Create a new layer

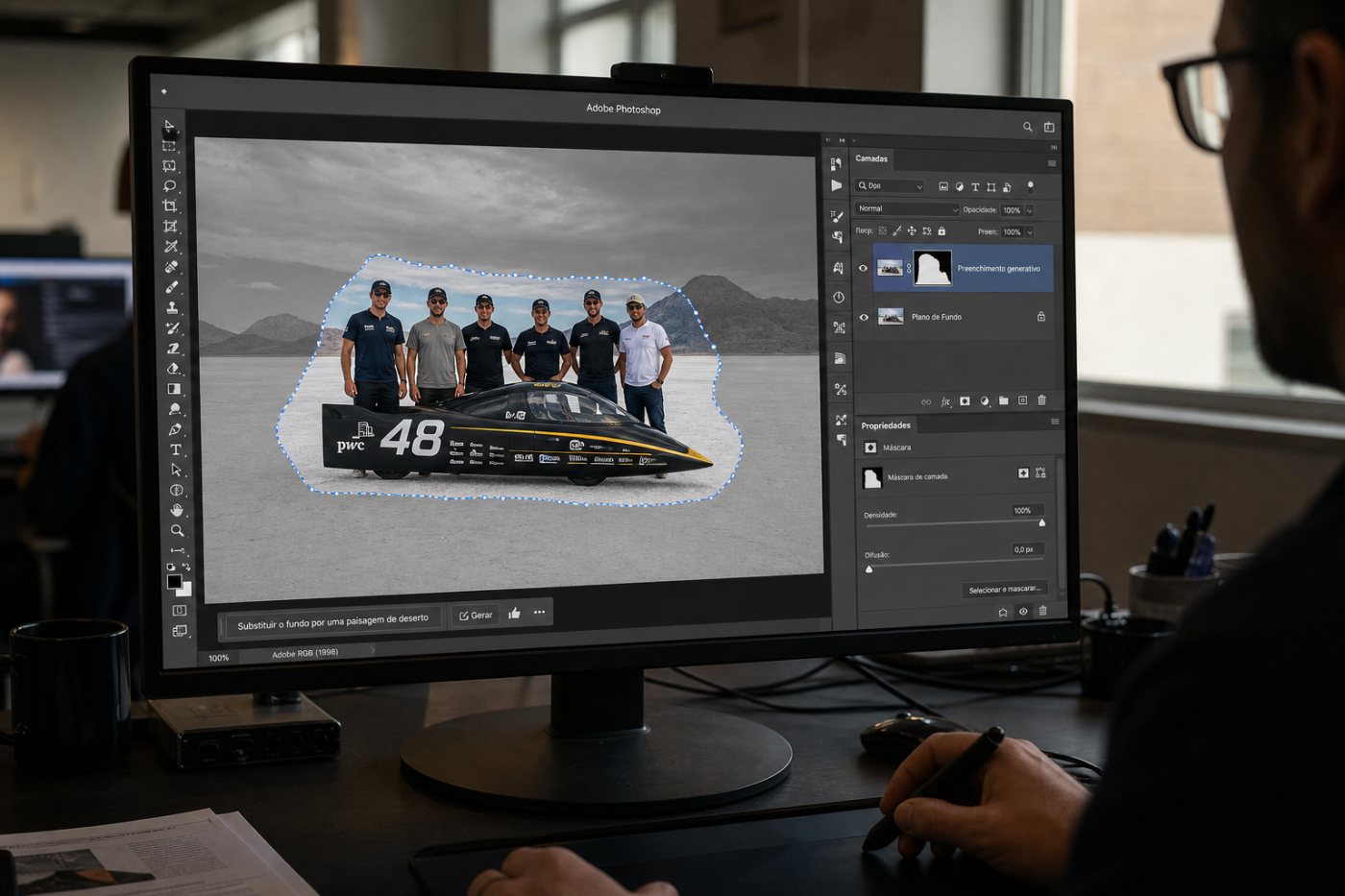pos(1022,400)
